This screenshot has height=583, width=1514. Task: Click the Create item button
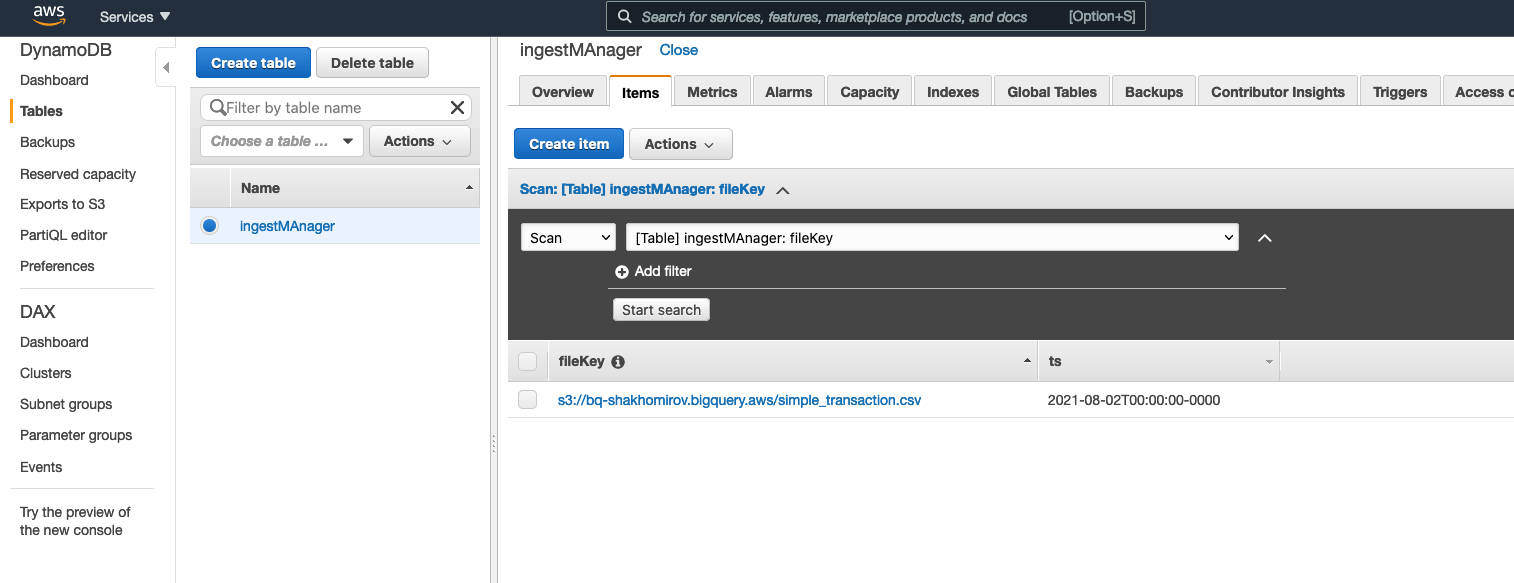pos(568,144)
